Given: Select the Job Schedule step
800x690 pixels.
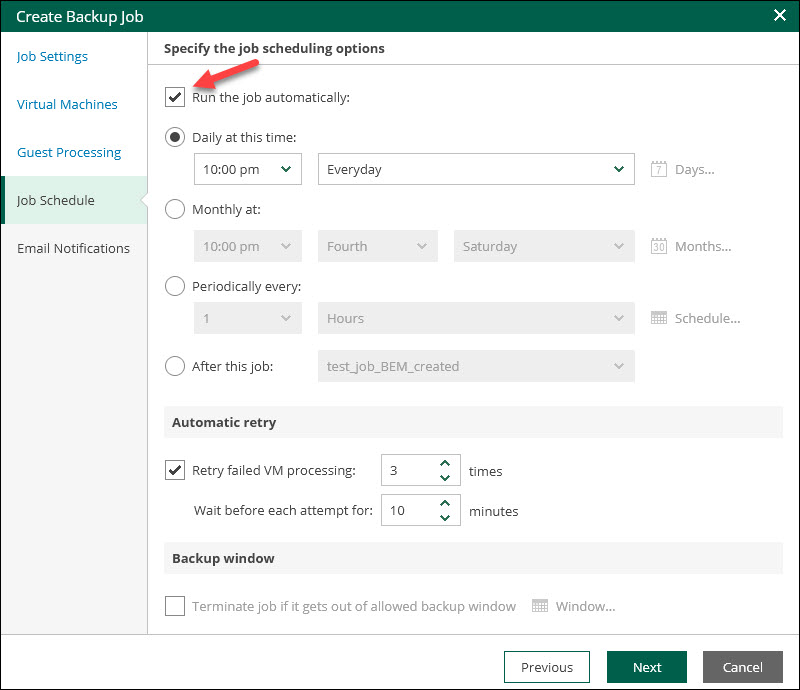Looking at the screenshot, I should [x=74, y=200].
